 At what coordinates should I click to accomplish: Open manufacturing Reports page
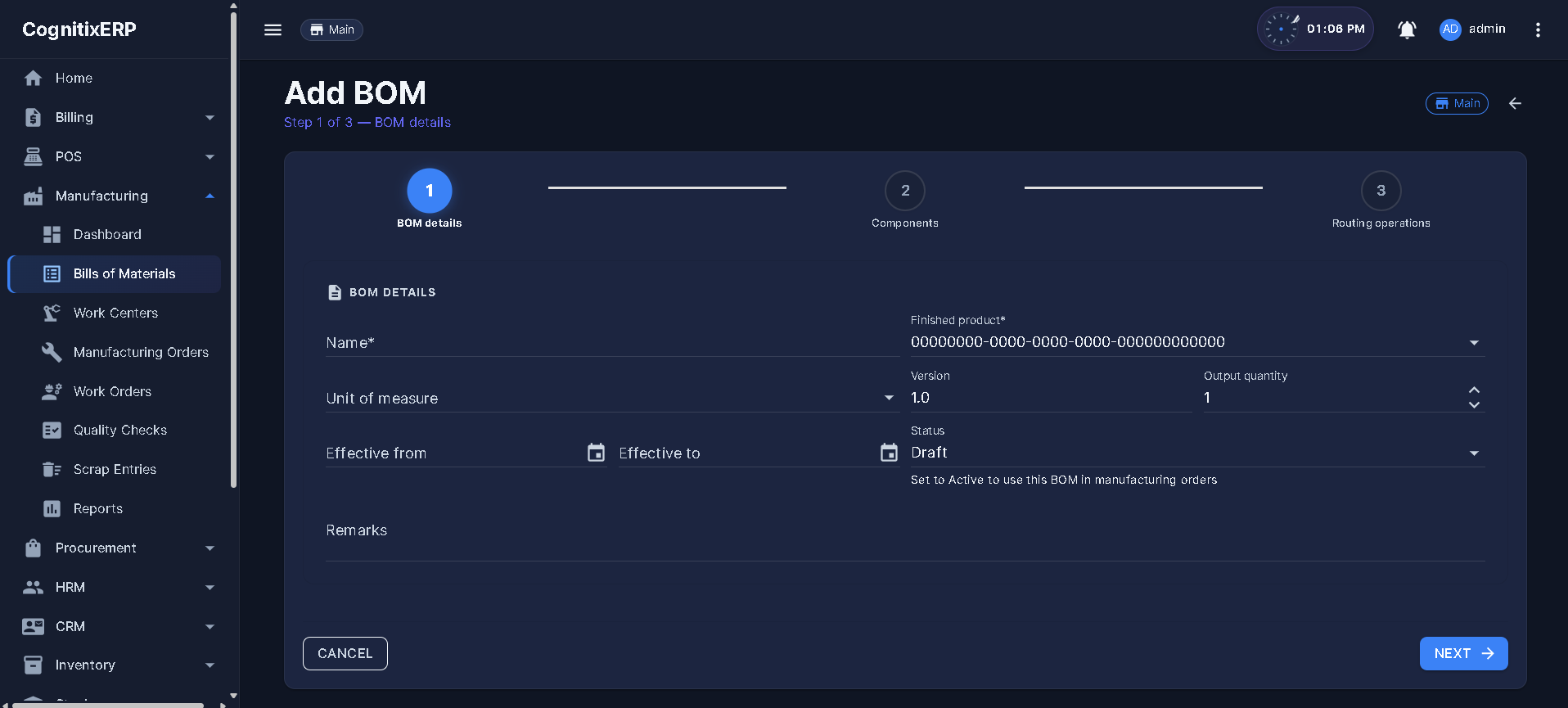point(115,508)
